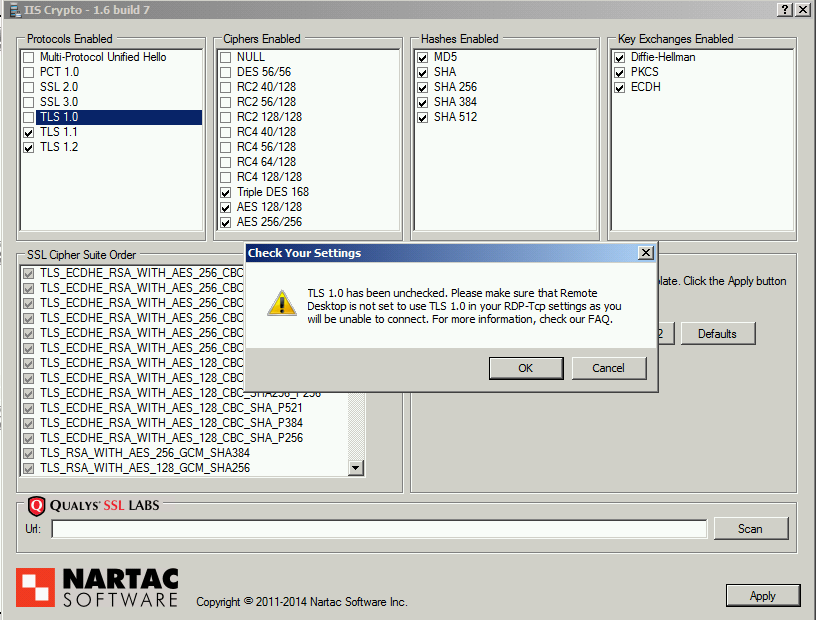Toggle checkbox for TLS_ECDHE_RSA_WITH_AES_128_CBC_SHA_P521
The height and width of the screenshot is (620, 816).
click(29, 408)
